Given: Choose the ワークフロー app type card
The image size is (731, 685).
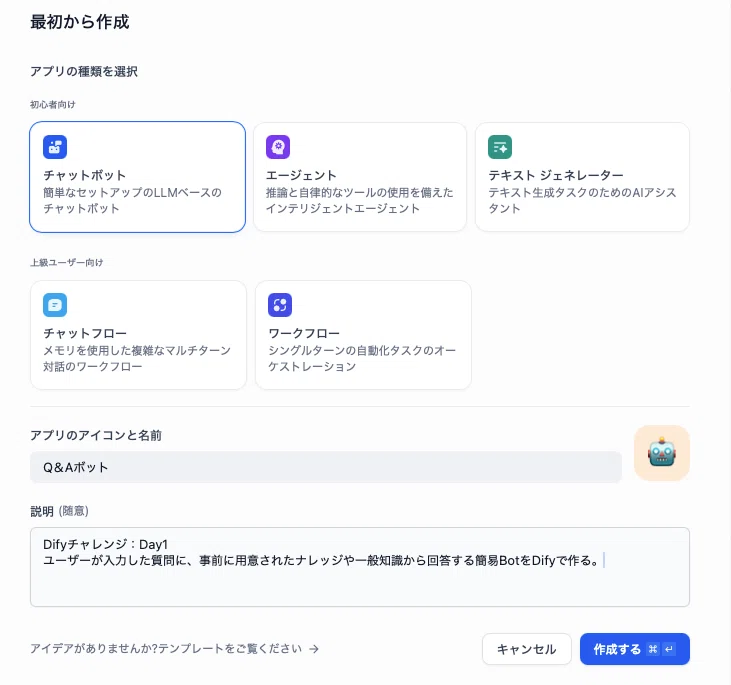Looking at the screenshot, I should point(363,335).
